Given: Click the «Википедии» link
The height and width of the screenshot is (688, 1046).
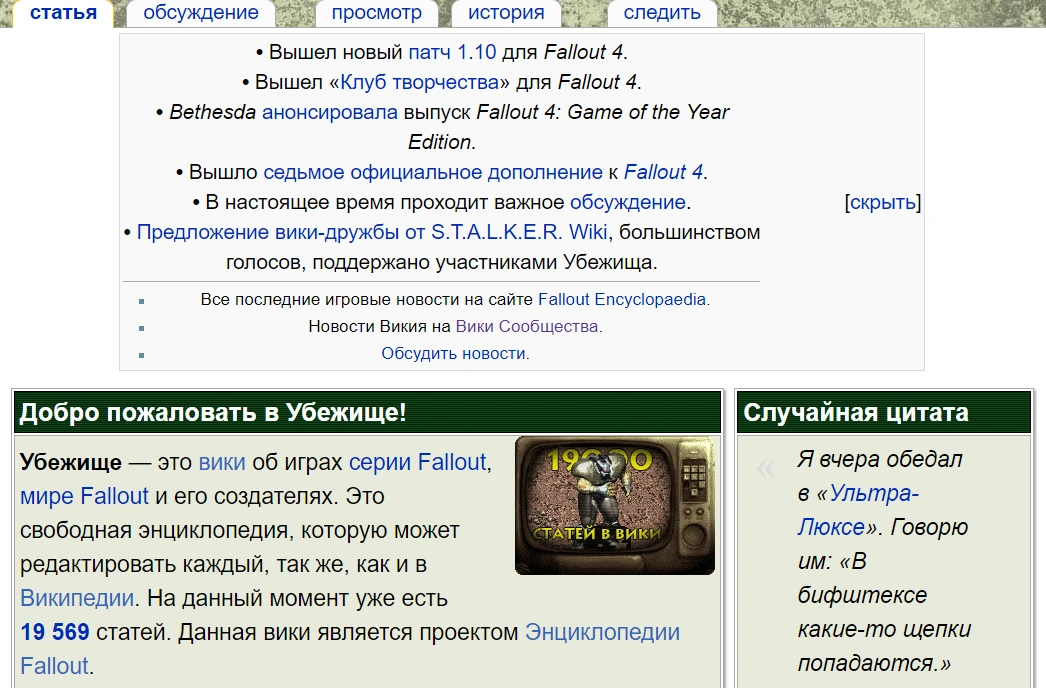Looking at the screenshot, I should pyautogui.click(x=77, y=598).
